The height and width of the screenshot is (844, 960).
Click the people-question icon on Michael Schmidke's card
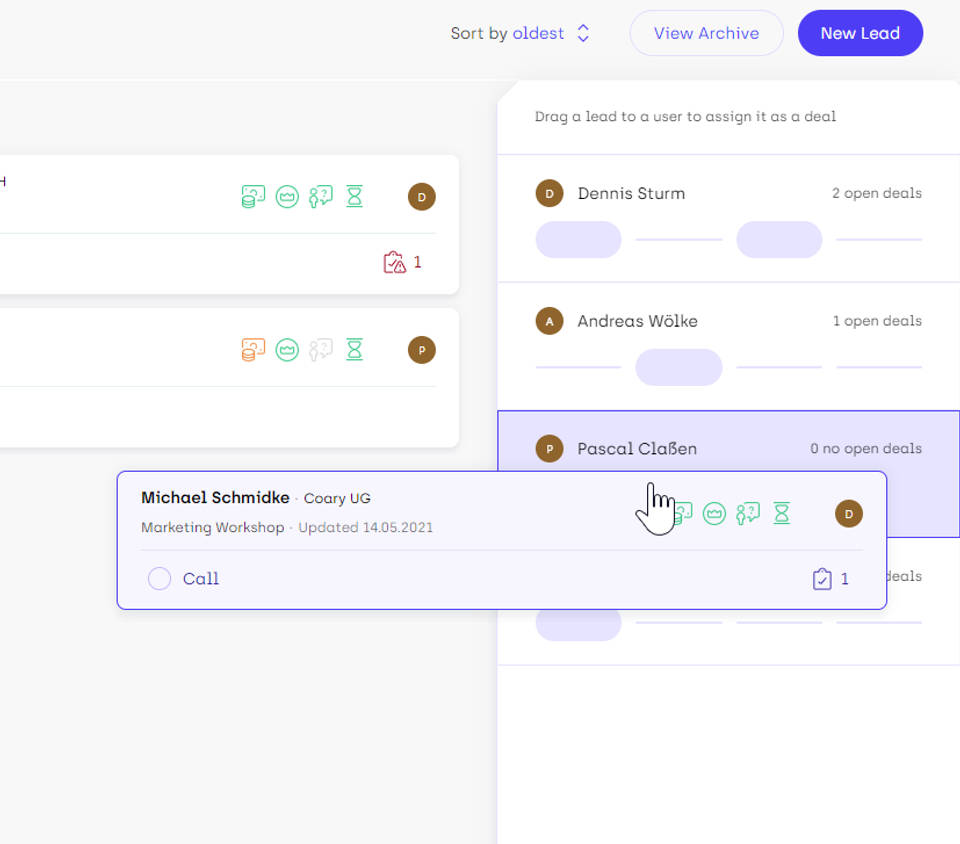pos(748,513)
